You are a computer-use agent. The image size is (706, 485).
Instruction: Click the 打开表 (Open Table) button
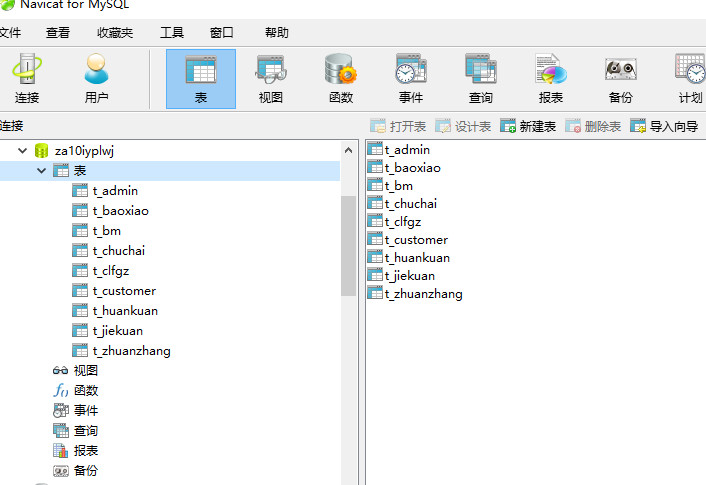click(398, 127)
